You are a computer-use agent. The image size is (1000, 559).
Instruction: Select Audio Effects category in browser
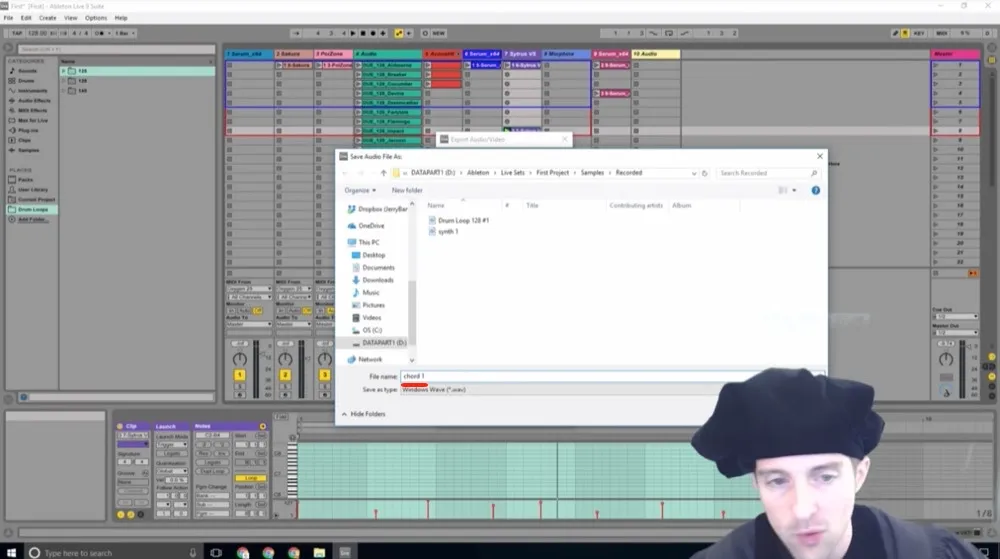(x=34, y=101)
